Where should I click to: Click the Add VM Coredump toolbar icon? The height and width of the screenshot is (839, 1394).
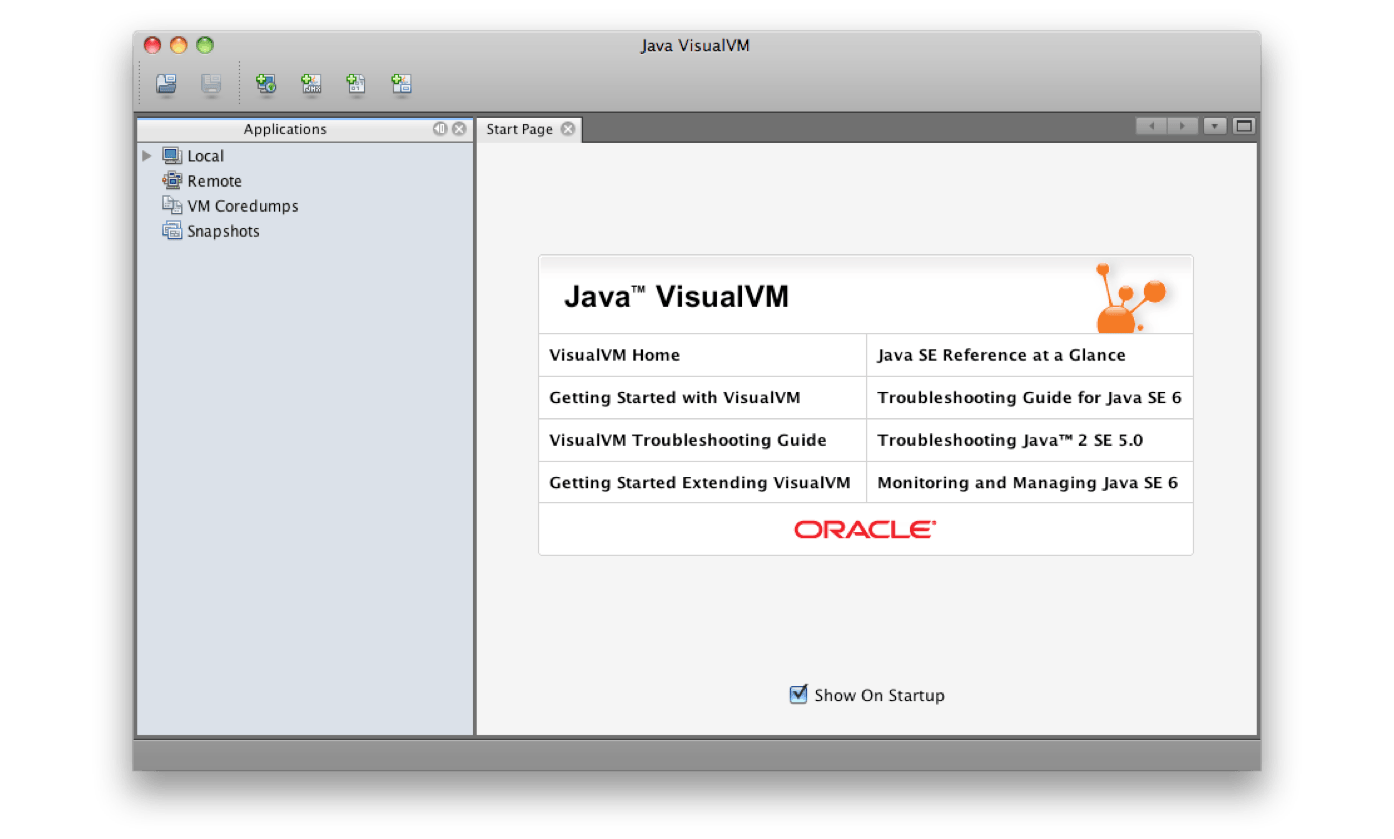(x=356, y=84)
